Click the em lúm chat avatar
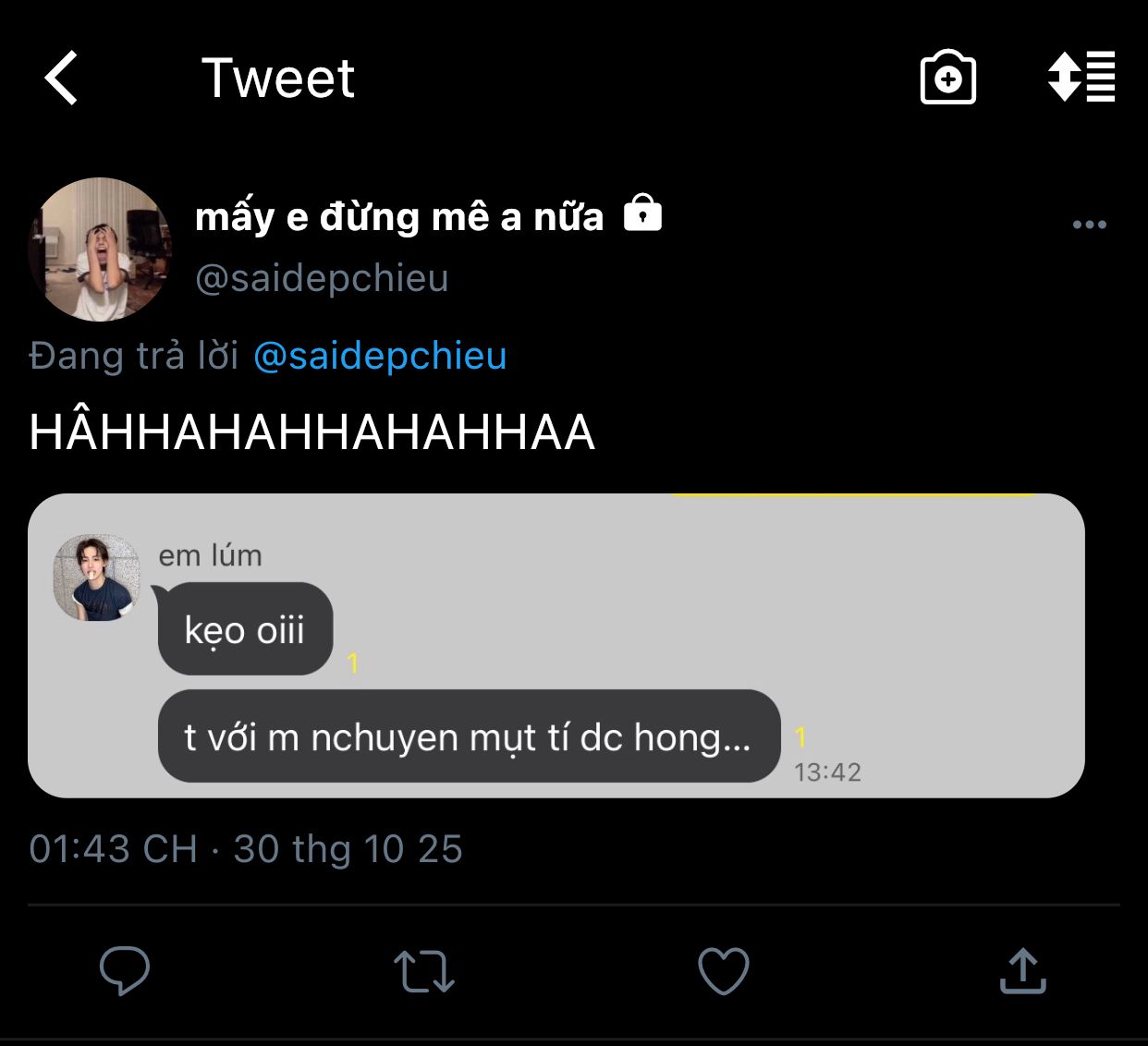1148x1046 pixels. click(x=96, y=578)
